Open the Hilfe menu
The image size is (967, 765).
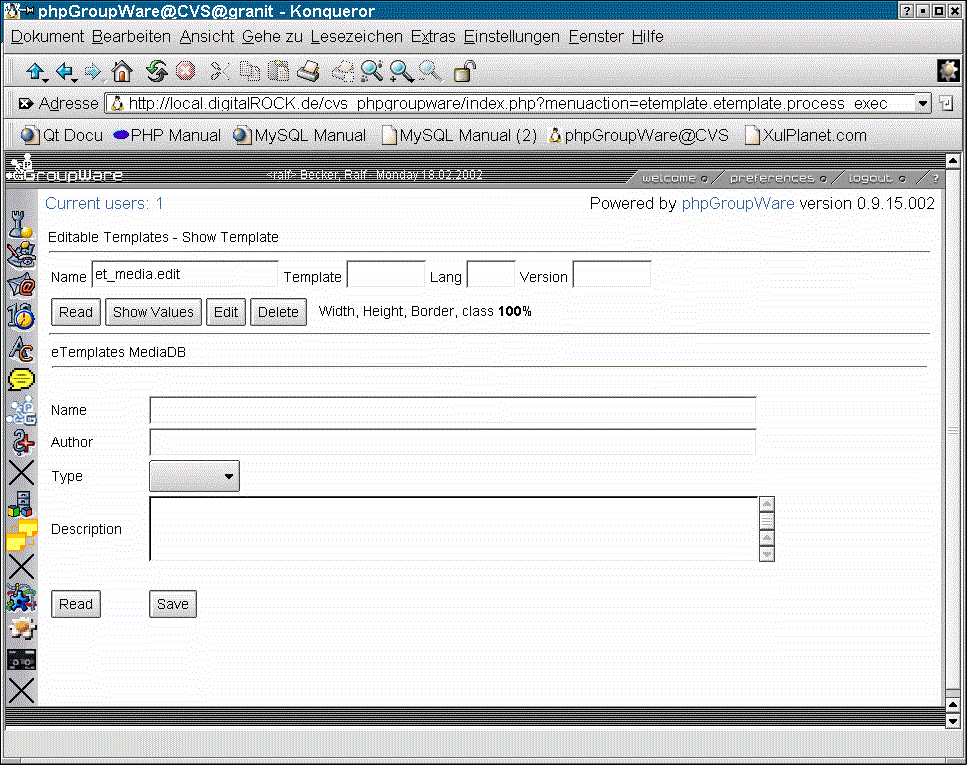click(x=648, y=37)
